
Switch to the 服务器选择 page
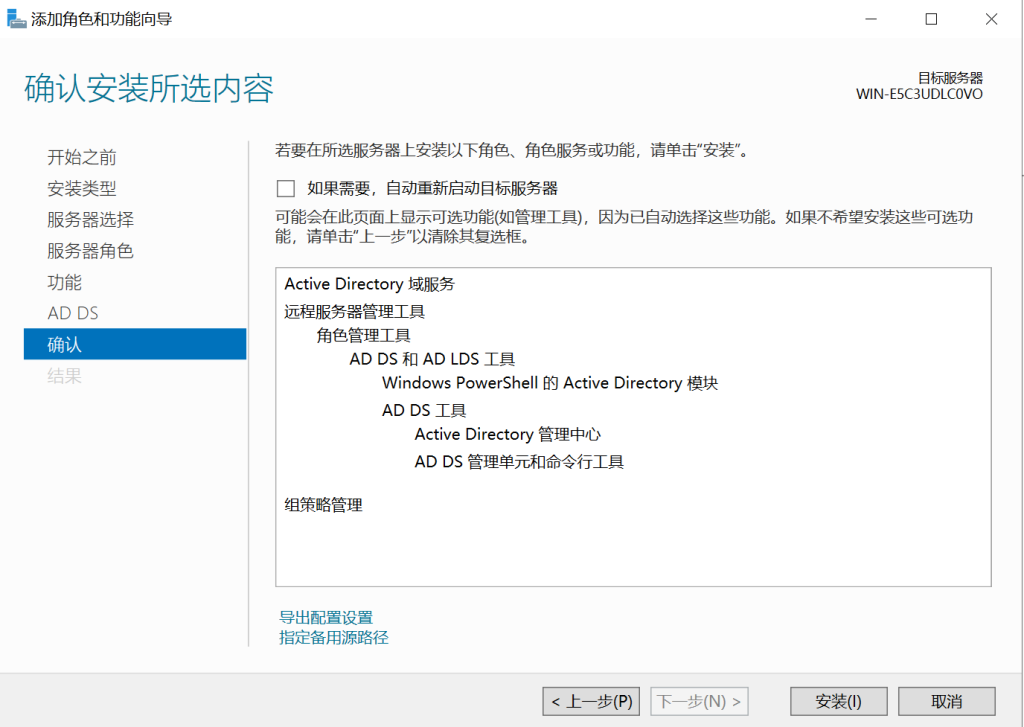(90, 220)
